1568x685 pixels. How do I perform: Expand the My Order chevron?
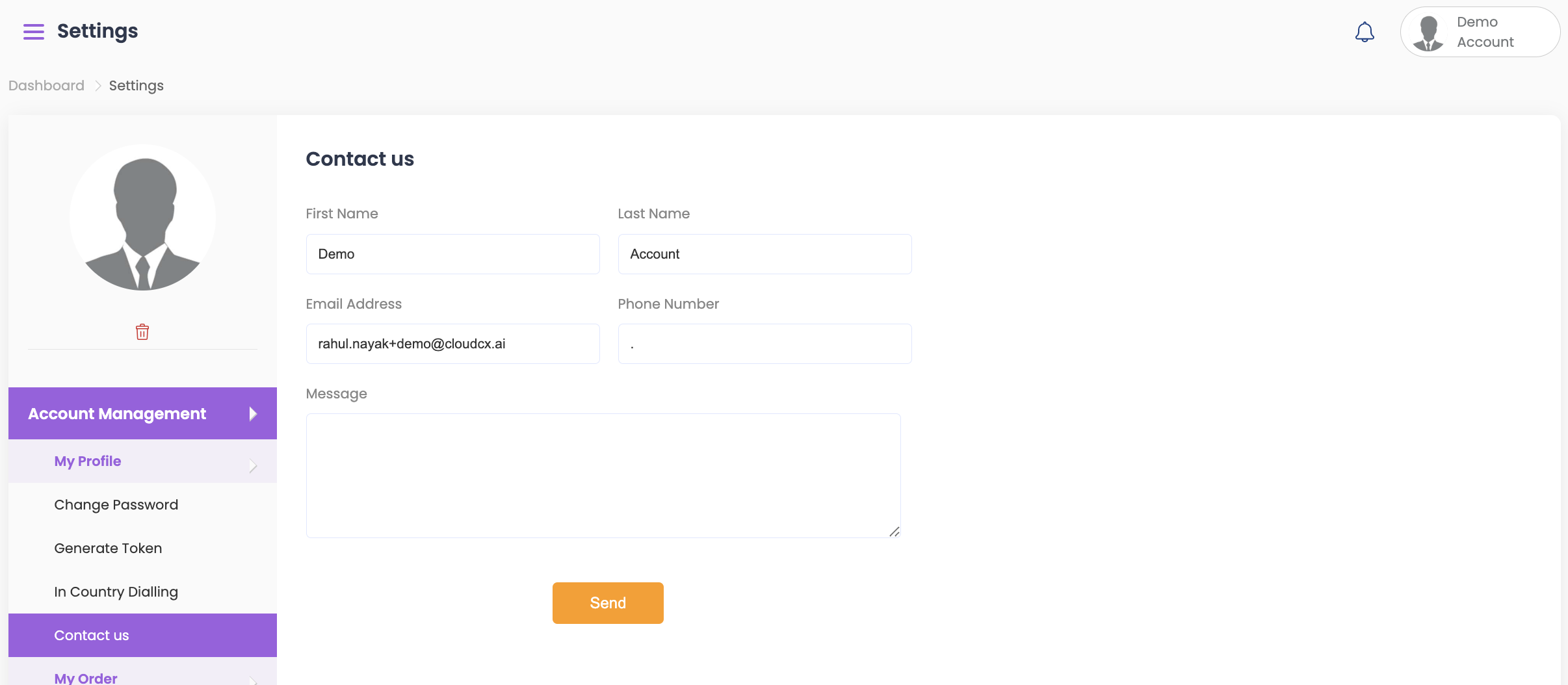click(x=253, y=680)
